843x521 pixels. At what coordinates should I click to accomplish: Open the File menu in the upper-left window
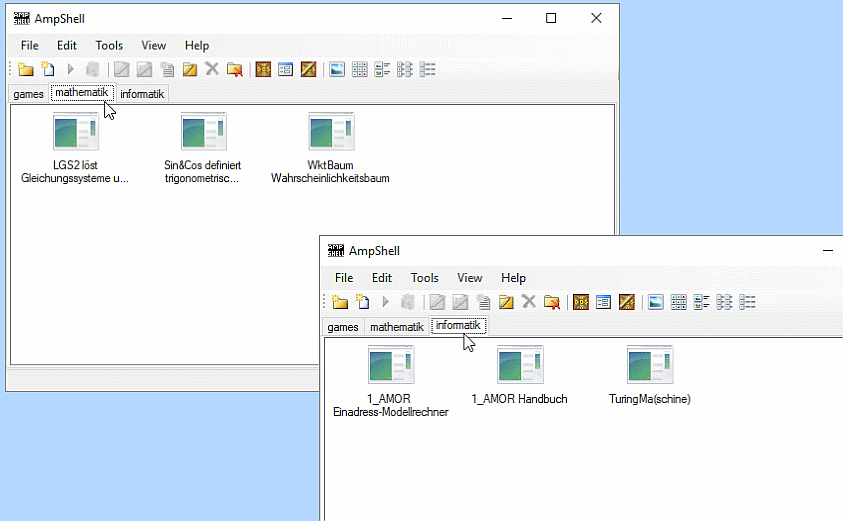pos(29,45)
